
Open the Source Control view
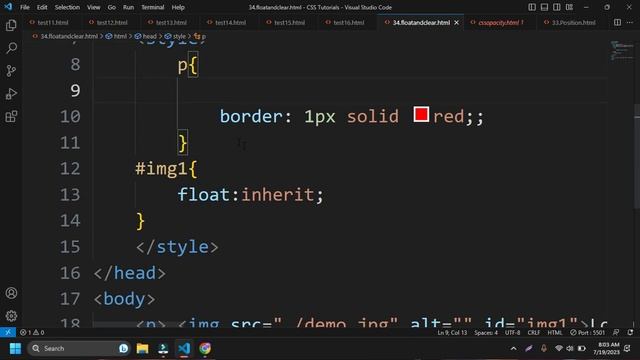point(11,71)
